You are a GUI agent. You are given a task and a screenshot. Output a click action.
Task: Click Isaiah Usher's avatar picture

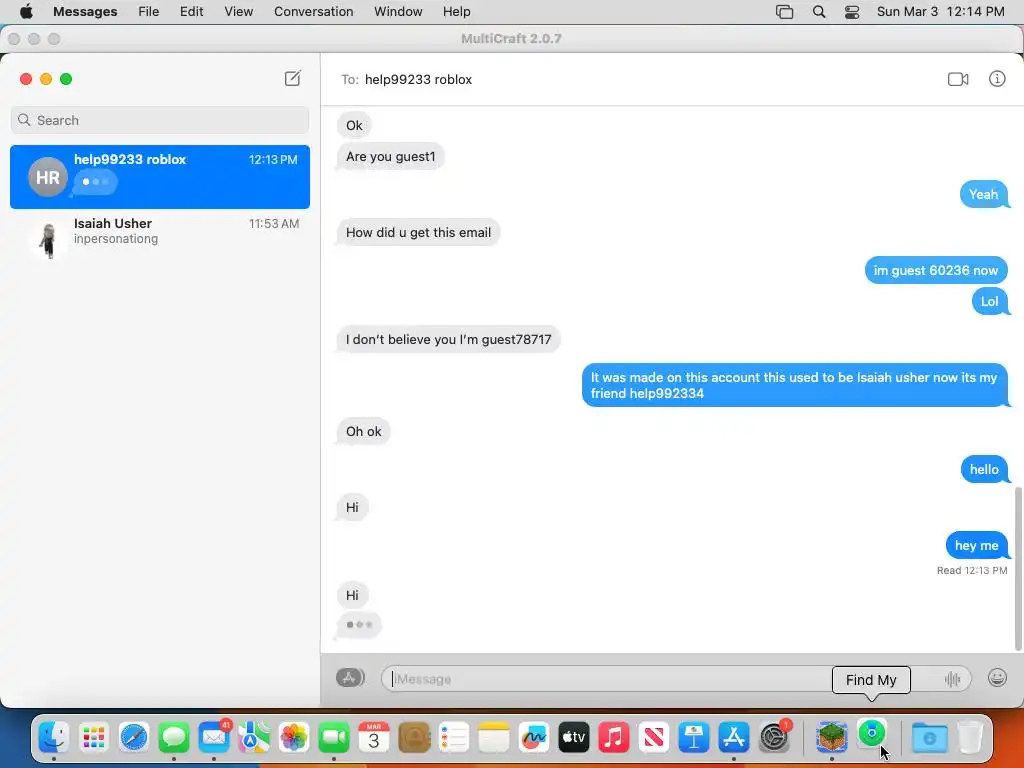click(x=48, y=240)
